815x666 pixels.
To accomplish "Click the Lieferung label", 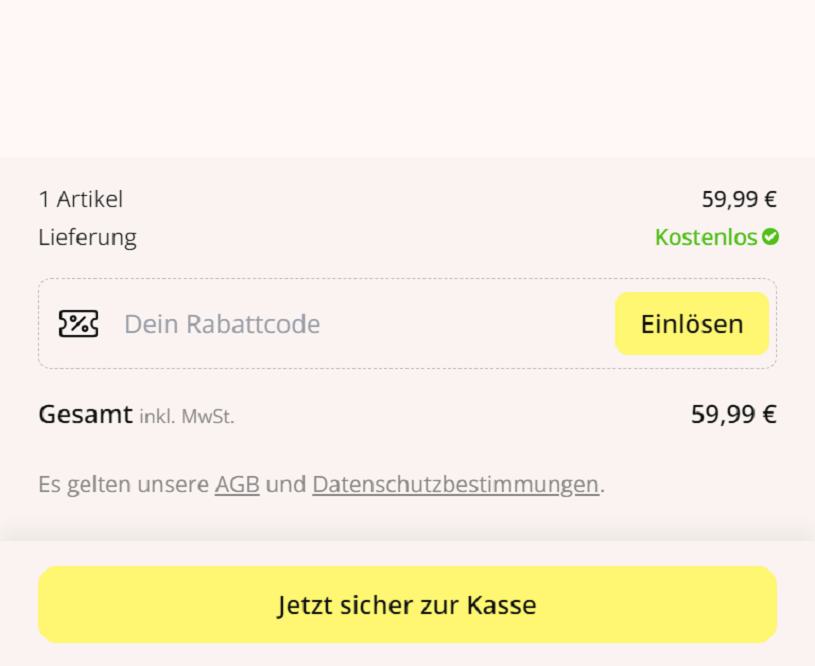I will coord(87,238).
